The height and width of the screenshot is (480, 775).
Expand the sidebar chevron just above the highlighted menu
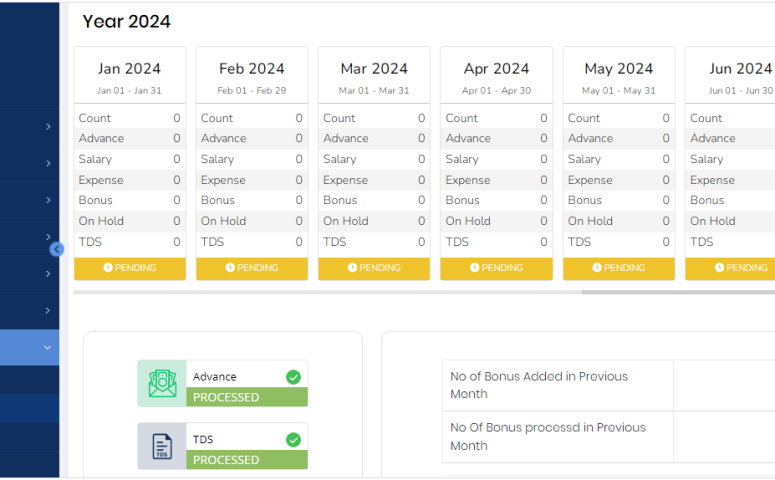(x=47, y=311)
